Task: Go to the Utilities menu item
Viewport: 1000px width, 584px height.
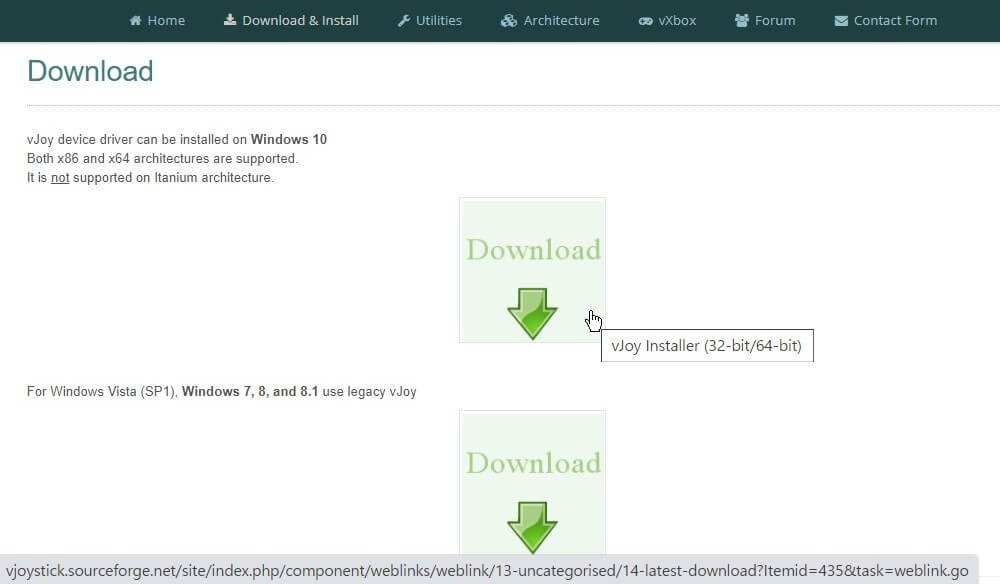Action: 430,20
